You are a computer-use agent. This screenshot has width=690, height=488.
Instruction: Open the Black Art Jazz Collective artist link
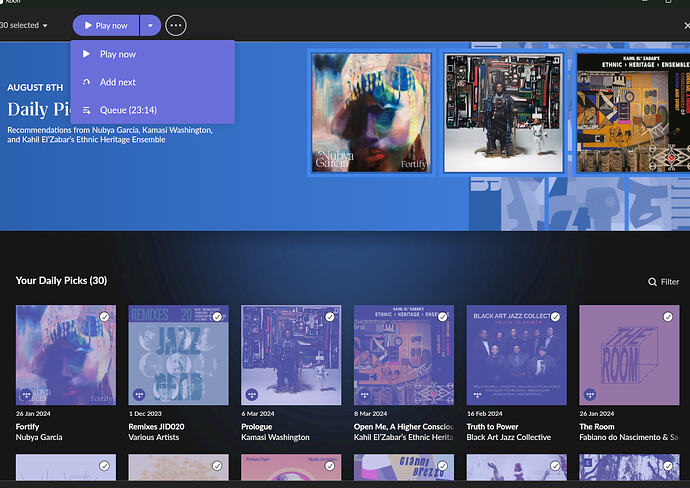(x=509, y=437)
